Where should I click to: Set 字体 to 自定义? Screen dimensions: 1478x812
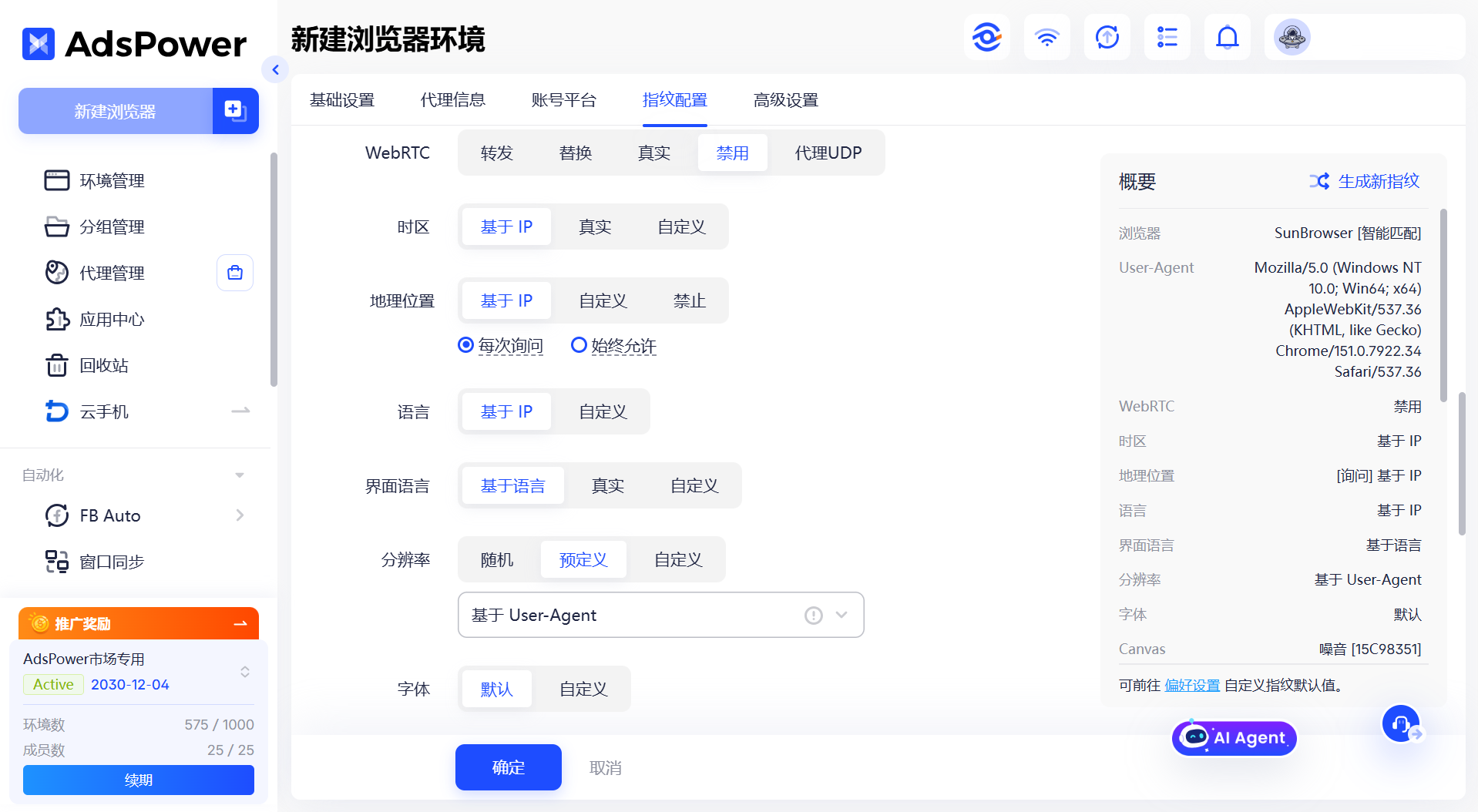click(x=583, y=689)
